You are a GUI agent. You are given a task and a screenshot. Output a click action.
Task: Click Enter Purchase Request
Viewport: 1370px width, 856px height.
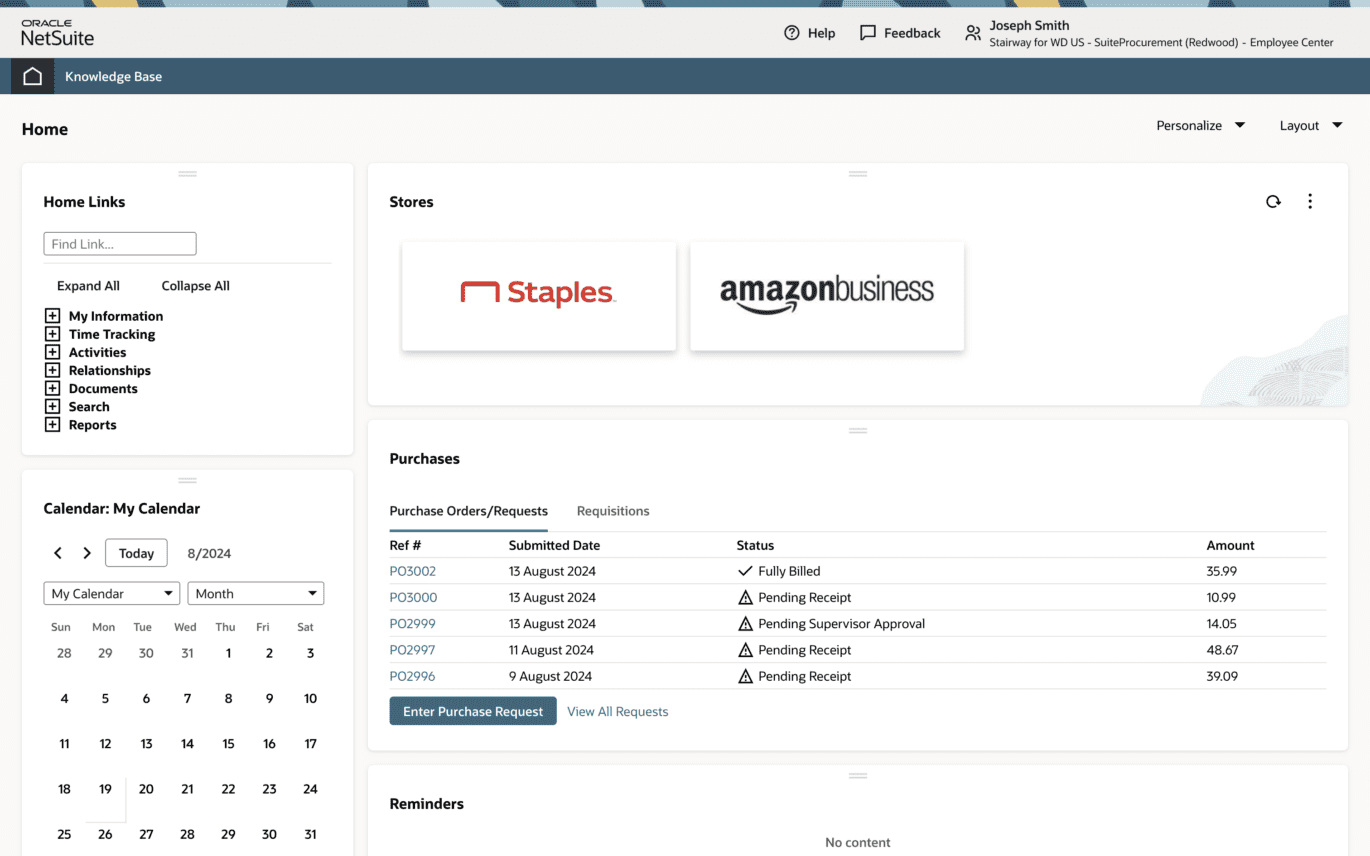coord(473,710)
